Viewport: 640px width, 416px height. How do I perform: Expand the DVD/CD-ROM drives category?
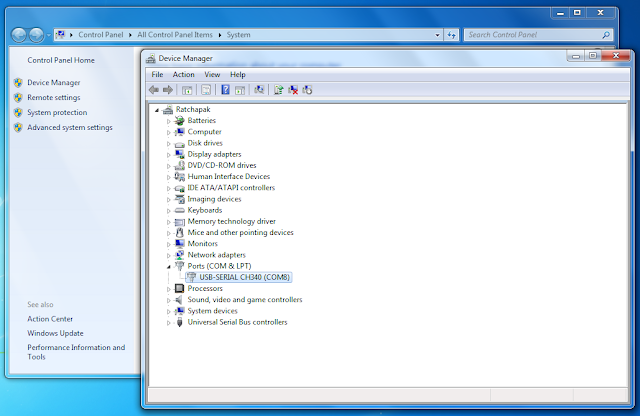pos(169,166)
